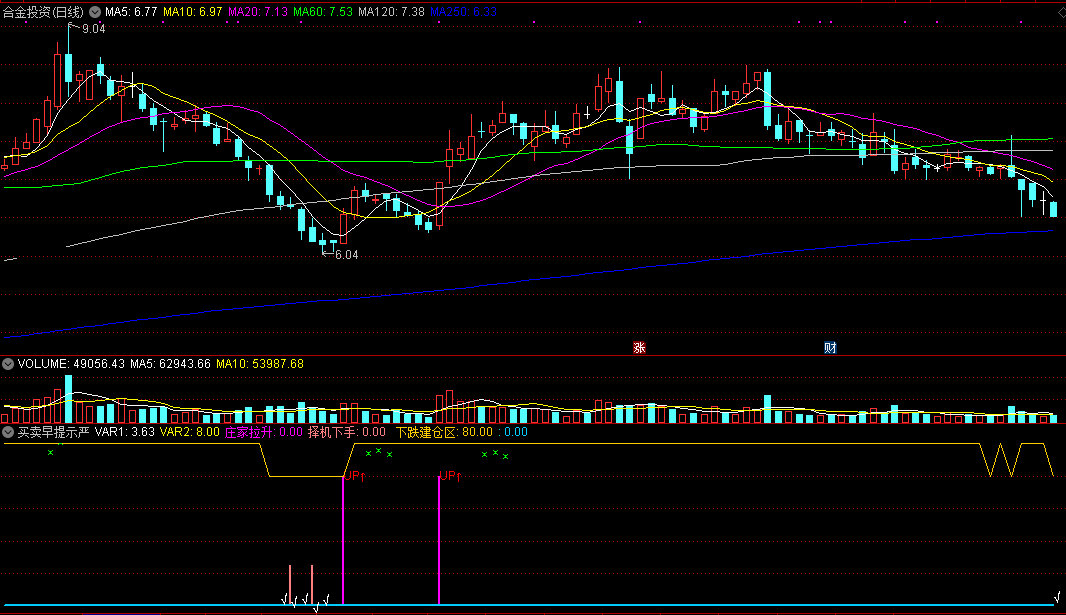Click the VAR1: 3.63 value
The image size is (1066, 615).
coord(124,432)
